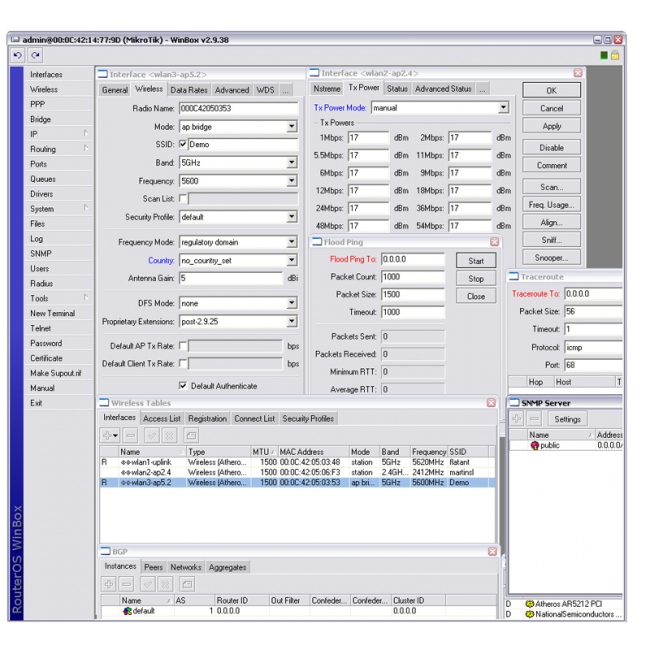The height and width of the screenshot is (650, 650).
Task: Click the Traceroute To address field
Action: pos(594,294)
